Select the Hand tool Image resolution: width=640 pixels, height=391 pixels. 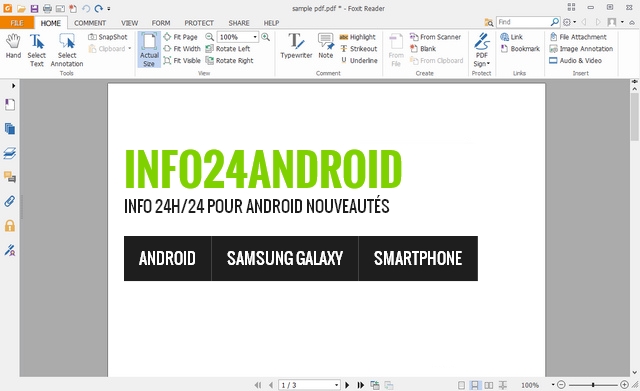[13, 46]
